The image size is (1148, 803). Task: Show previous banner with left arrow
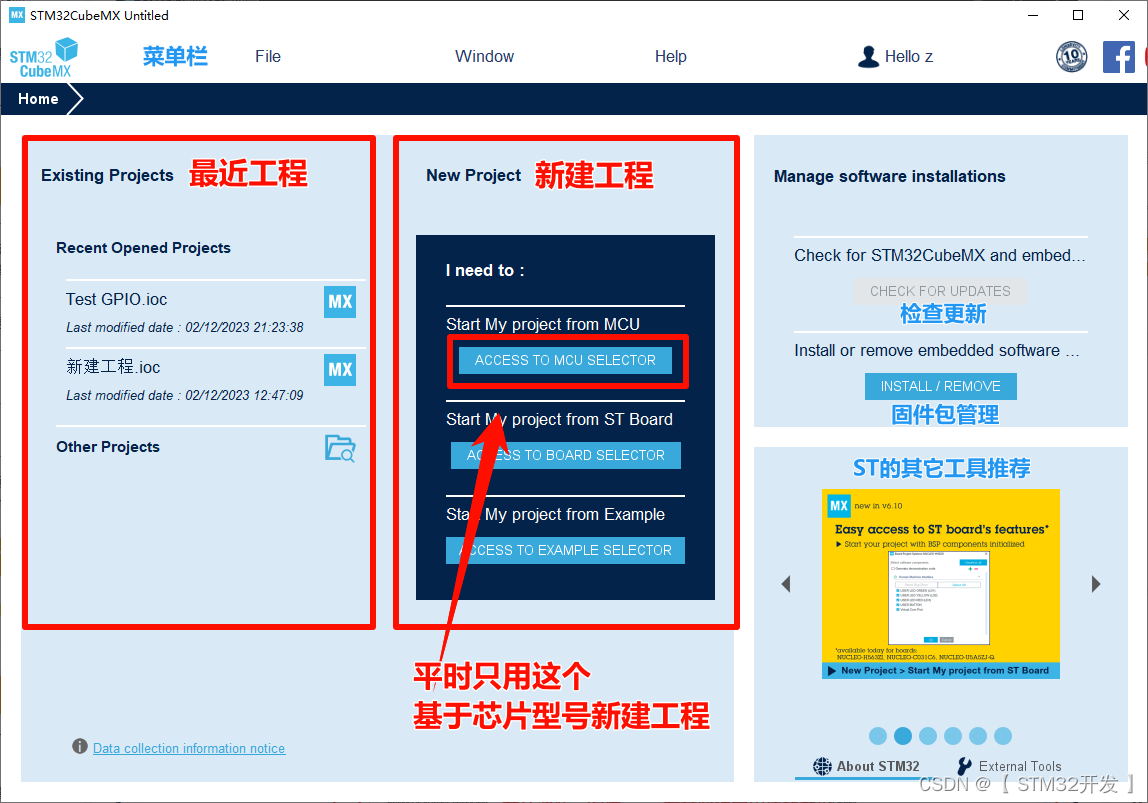(786, 583)
